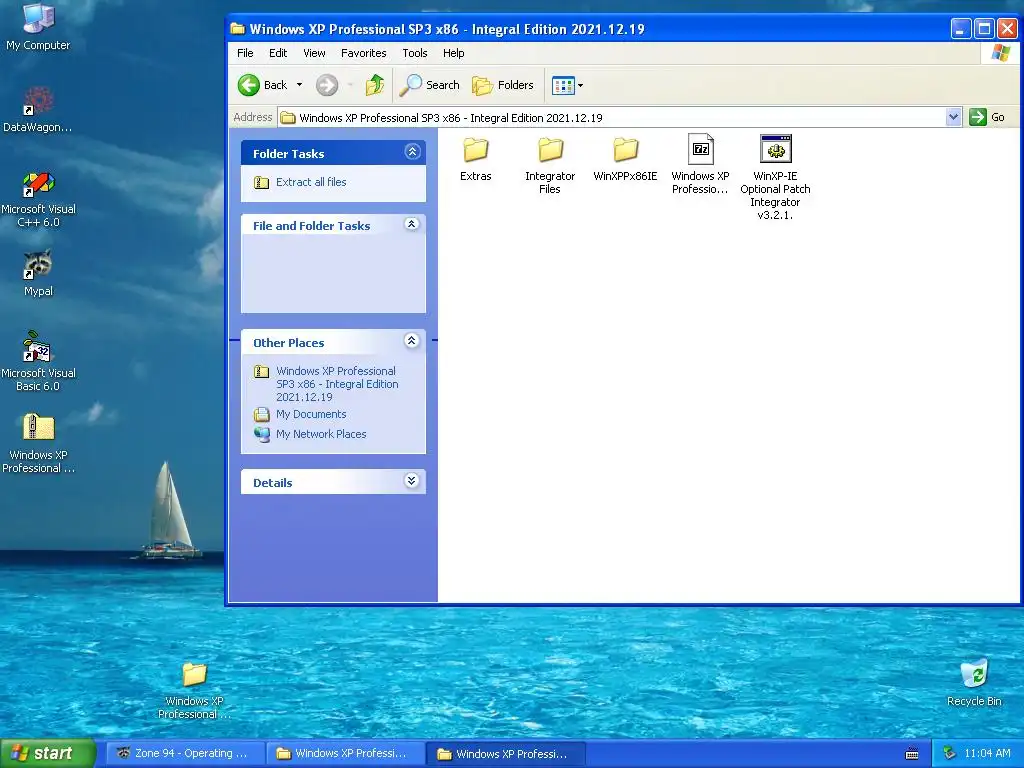Go to My Network Places link
The height and width of the screenshot is (768, 1024).
(x=321, y=434)
